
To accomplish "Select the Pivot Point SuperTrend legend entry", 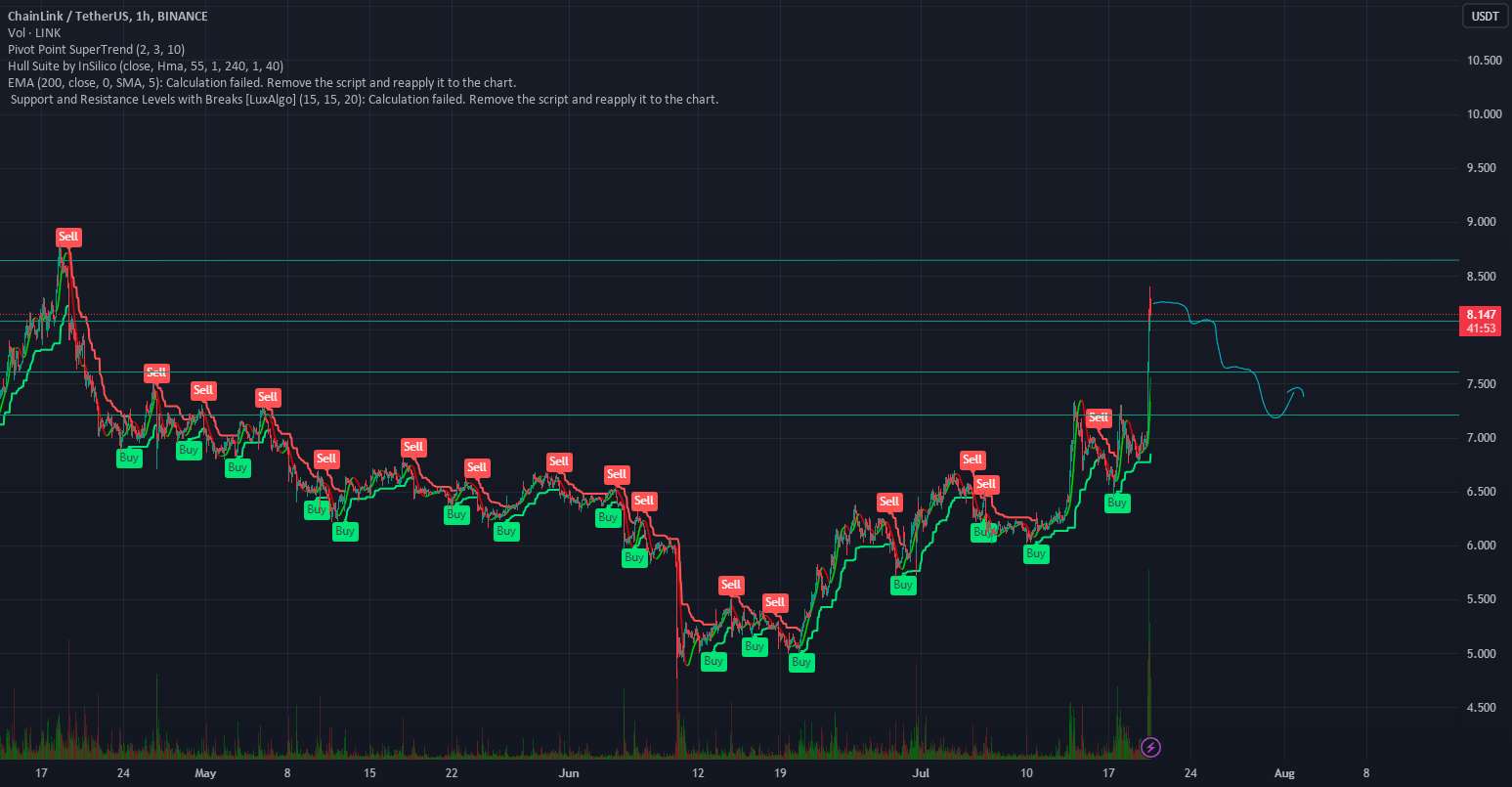I will [96, 49].
